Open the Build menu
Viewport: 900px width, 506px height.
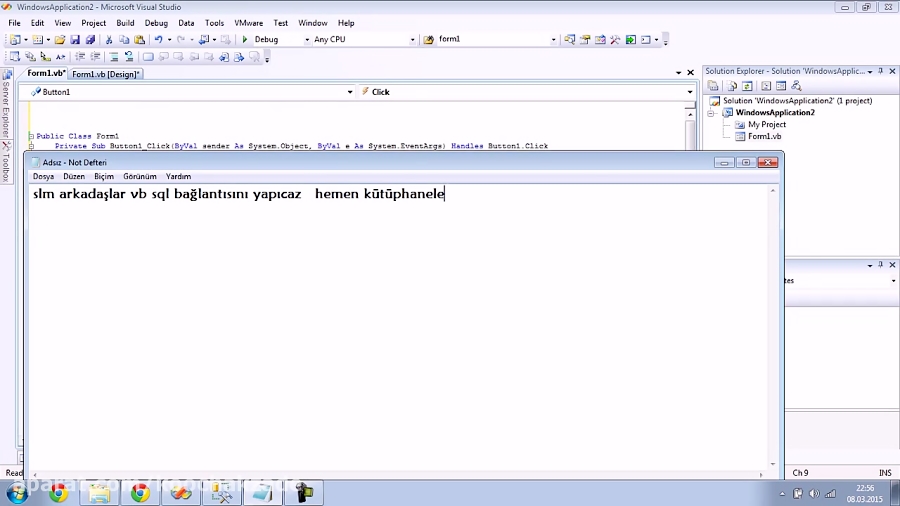pos(125,23)
